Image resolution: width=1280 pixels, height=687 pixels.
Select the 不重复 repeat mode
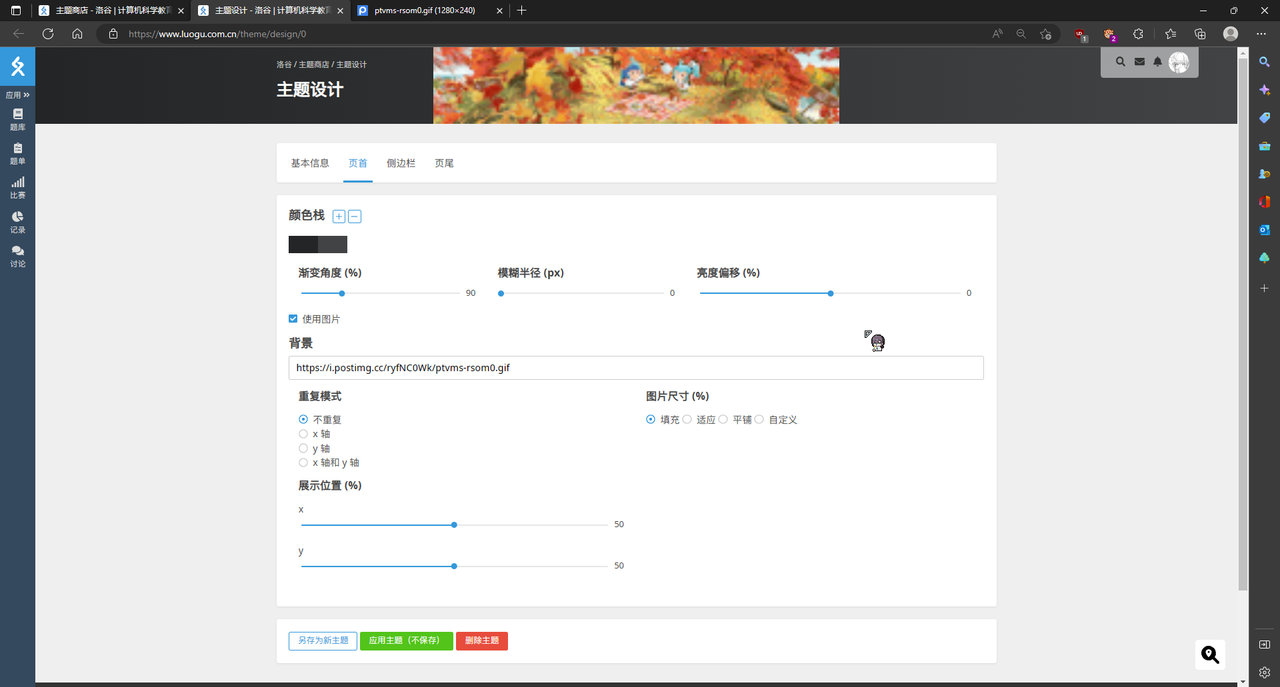click(303, 420)
